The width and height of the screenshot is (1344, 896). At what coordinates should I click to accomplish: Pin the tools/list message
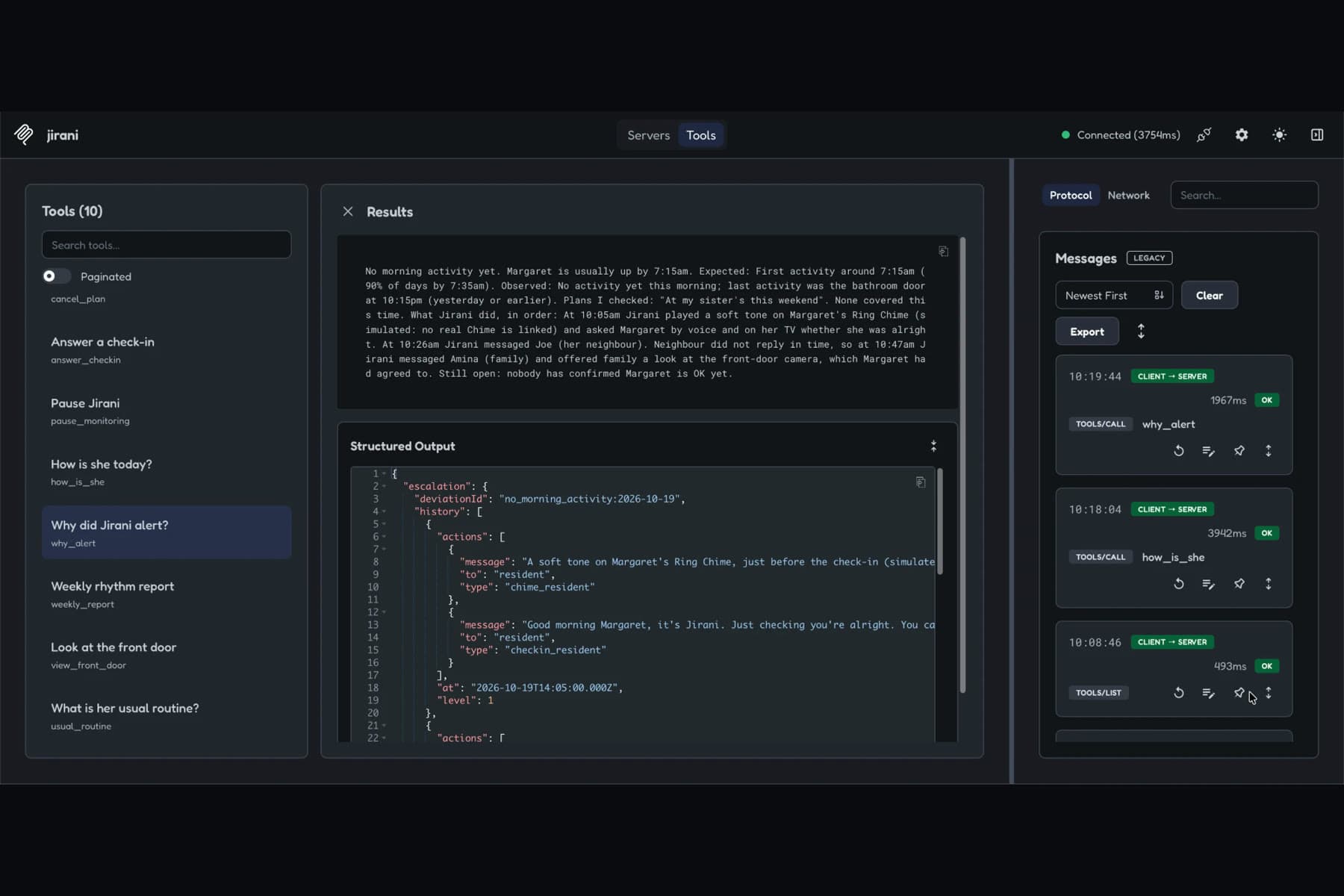1239,693
